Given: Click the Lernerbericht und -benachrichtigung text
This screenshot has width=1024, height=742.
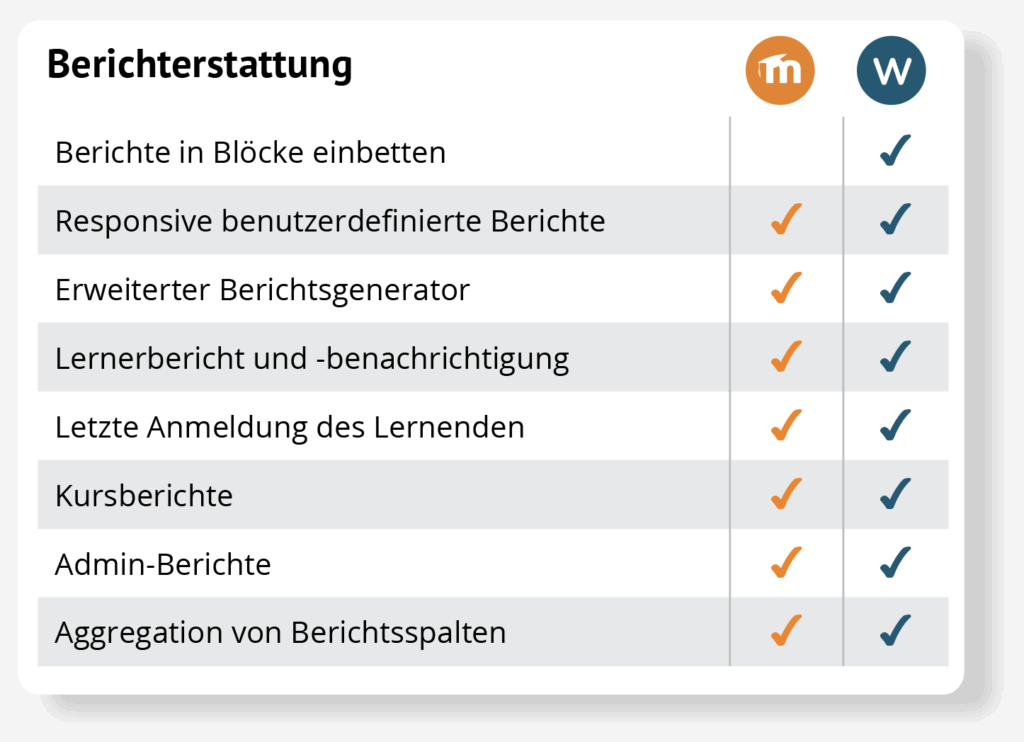Looking at the screenshot, I should [312, 358].
